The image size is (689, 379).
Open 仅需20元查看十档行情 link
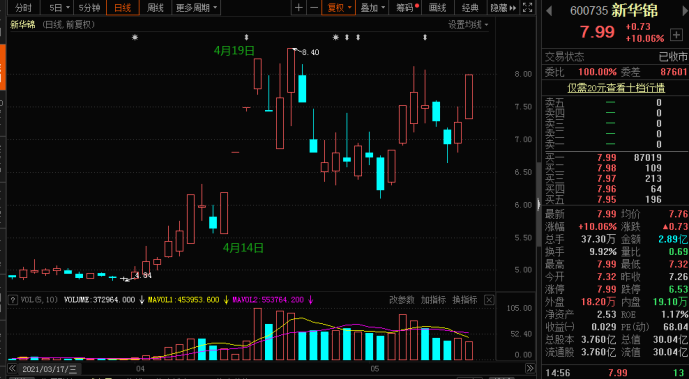click(x=616, y=88)
